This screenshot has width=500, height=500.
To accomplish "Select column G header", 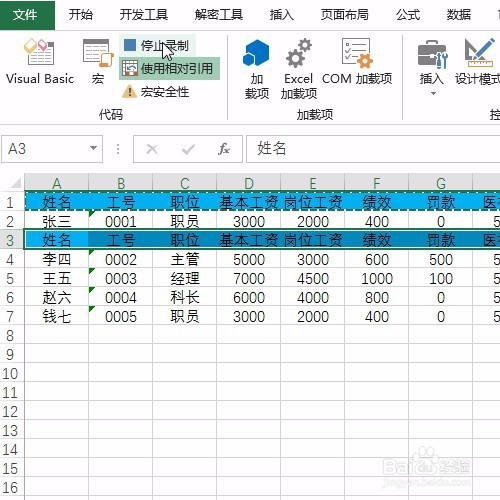I will (441, 183).
